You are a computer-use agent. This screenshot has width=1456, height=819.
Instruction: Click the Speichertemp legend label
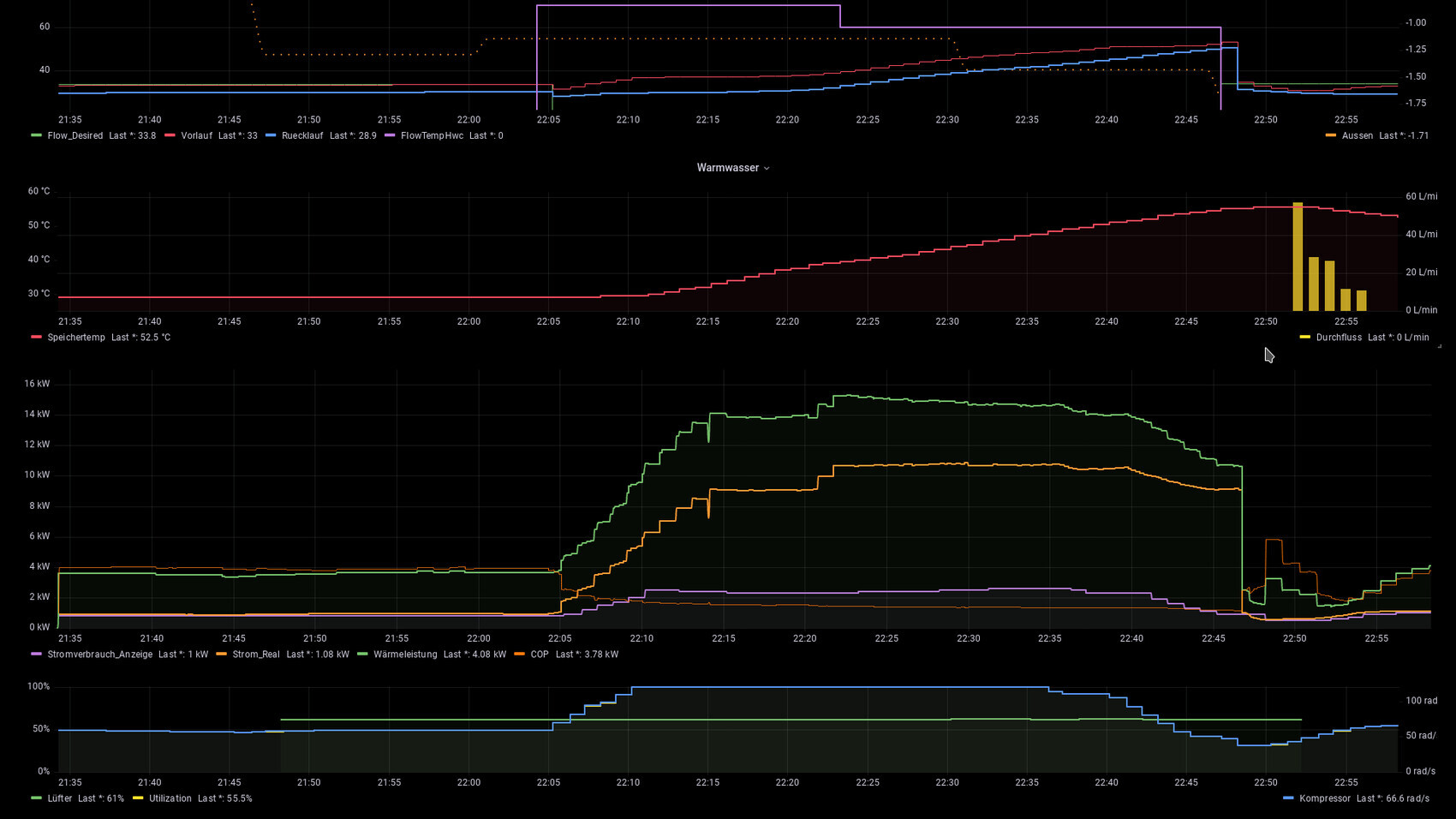[x=75, y=338]
